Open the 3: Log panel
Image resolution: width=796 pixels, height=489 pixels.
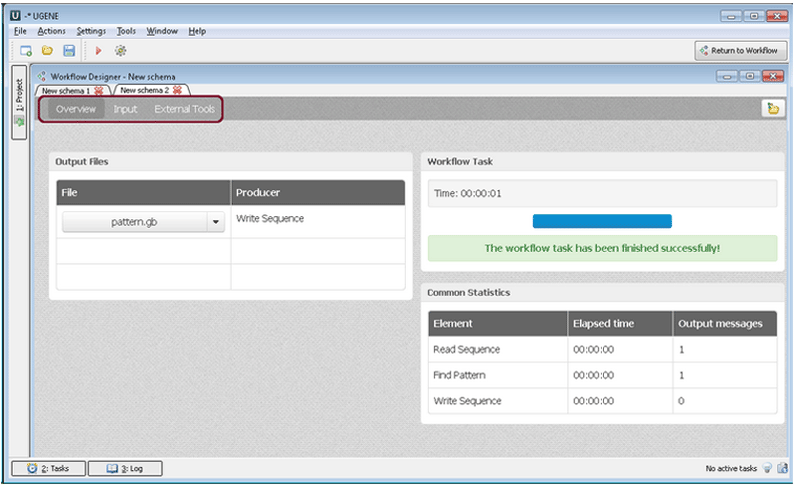pyautogui.click(x=125, y=469)
